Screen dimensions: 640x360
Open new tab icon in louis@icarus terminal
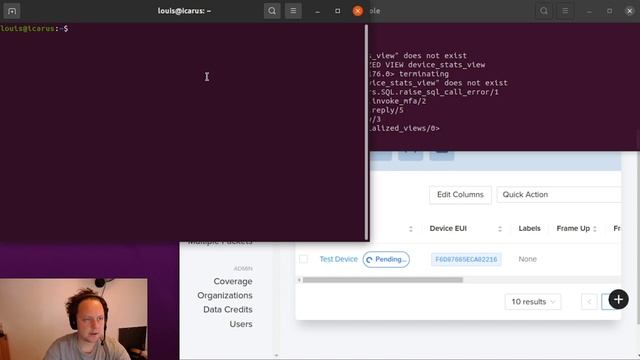[x=12, y=11]
